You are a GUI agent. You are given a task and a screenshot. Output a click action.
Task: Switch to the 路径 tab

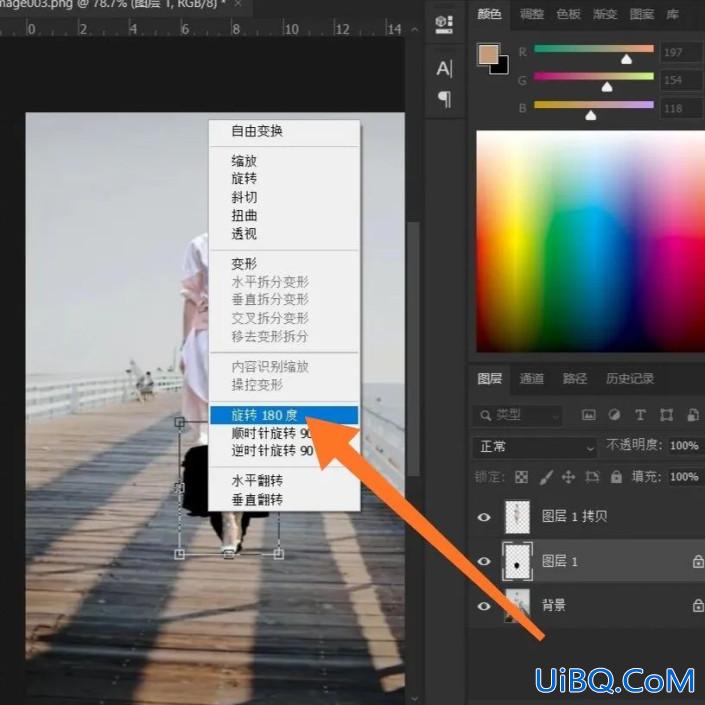(575, 379)
